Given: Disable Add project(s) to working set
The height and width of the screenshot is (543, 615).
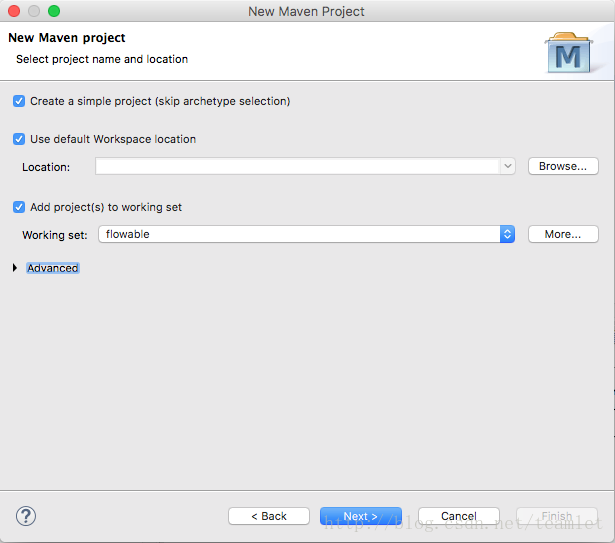Looking at the screenshot, I should (19, 207).
